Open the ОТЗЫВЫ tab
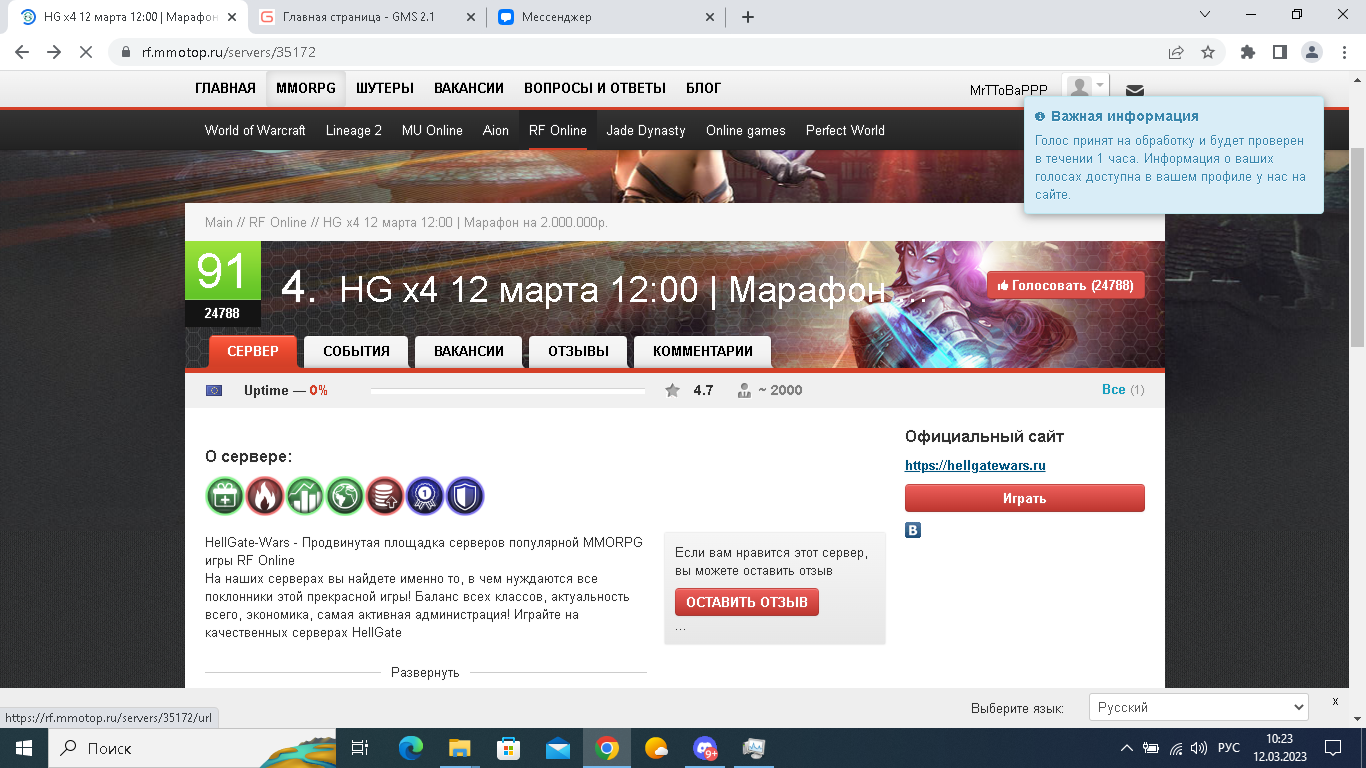 [578, 351]
